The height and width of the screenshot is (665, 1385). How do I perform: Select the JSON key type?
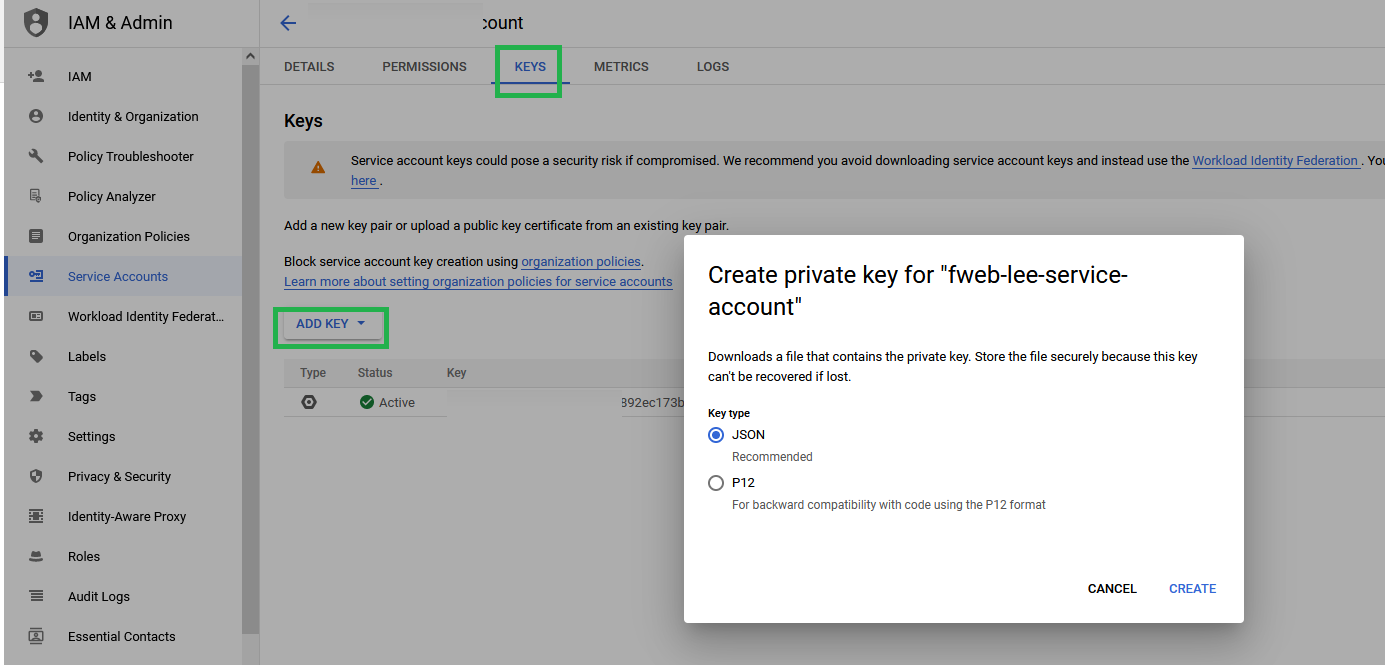(x=716, y=435)
